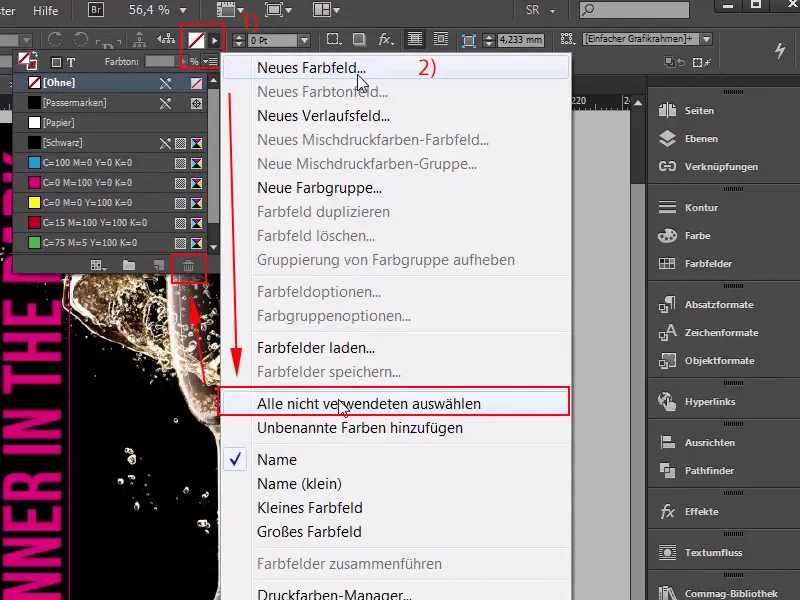Image resolution: width=800 pixels, height=600 pixels.
Task: Select the C=100 M=0 Y=0 K=0 cyan swatch
Action: (110, 163)
